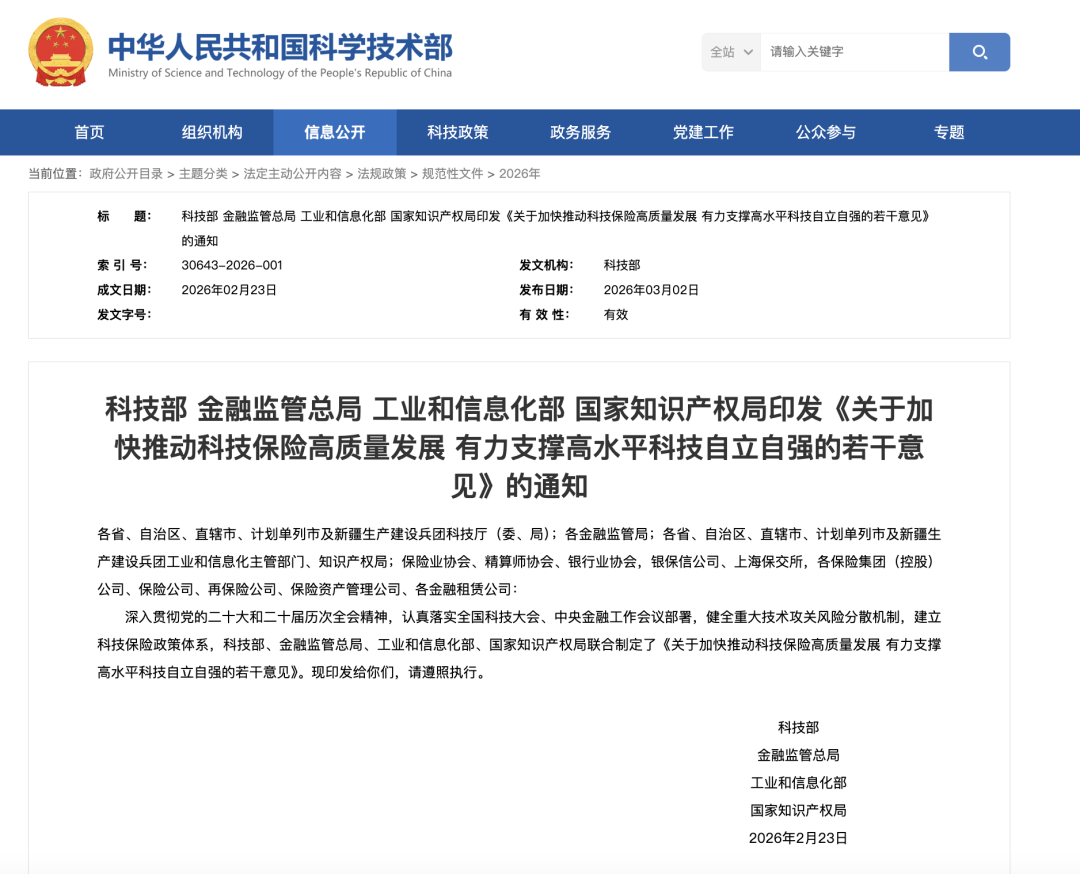Visit the 公众参与 section
Screen dimensions: 1080x874
point(826,131)
